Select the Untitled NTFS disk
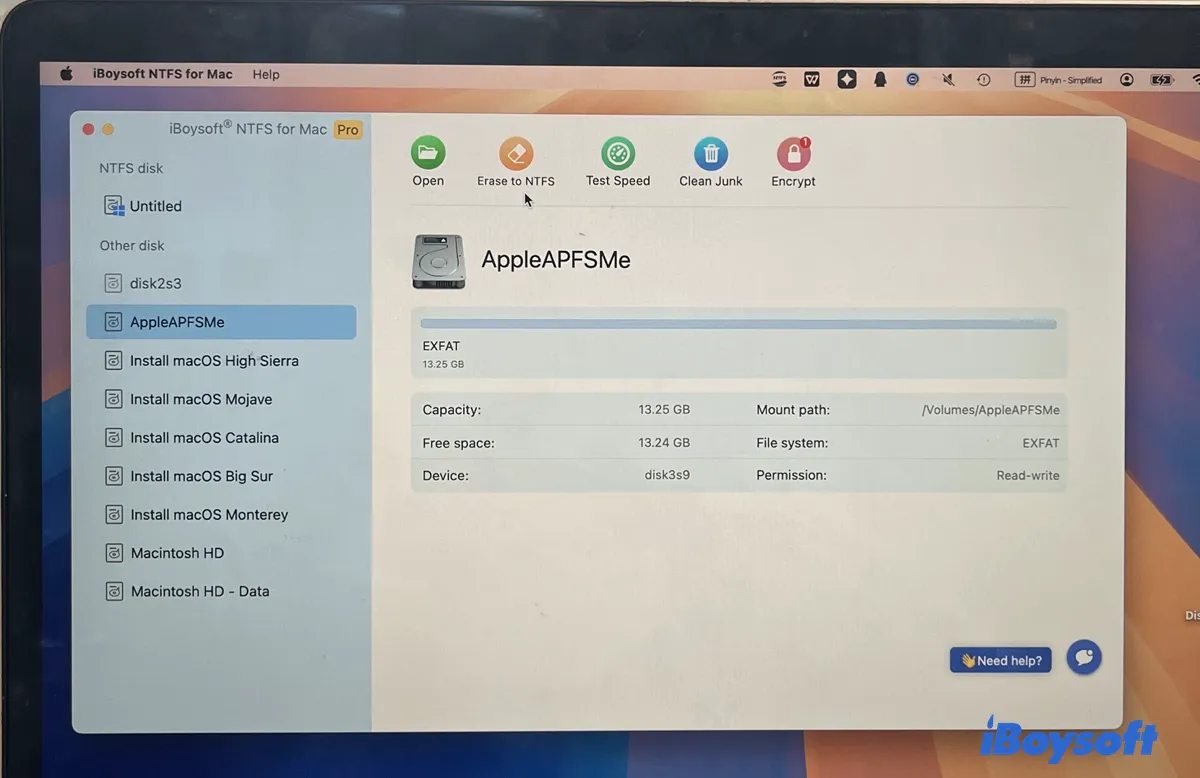Viewport: 1200px width, 778px height. (144, 206)
